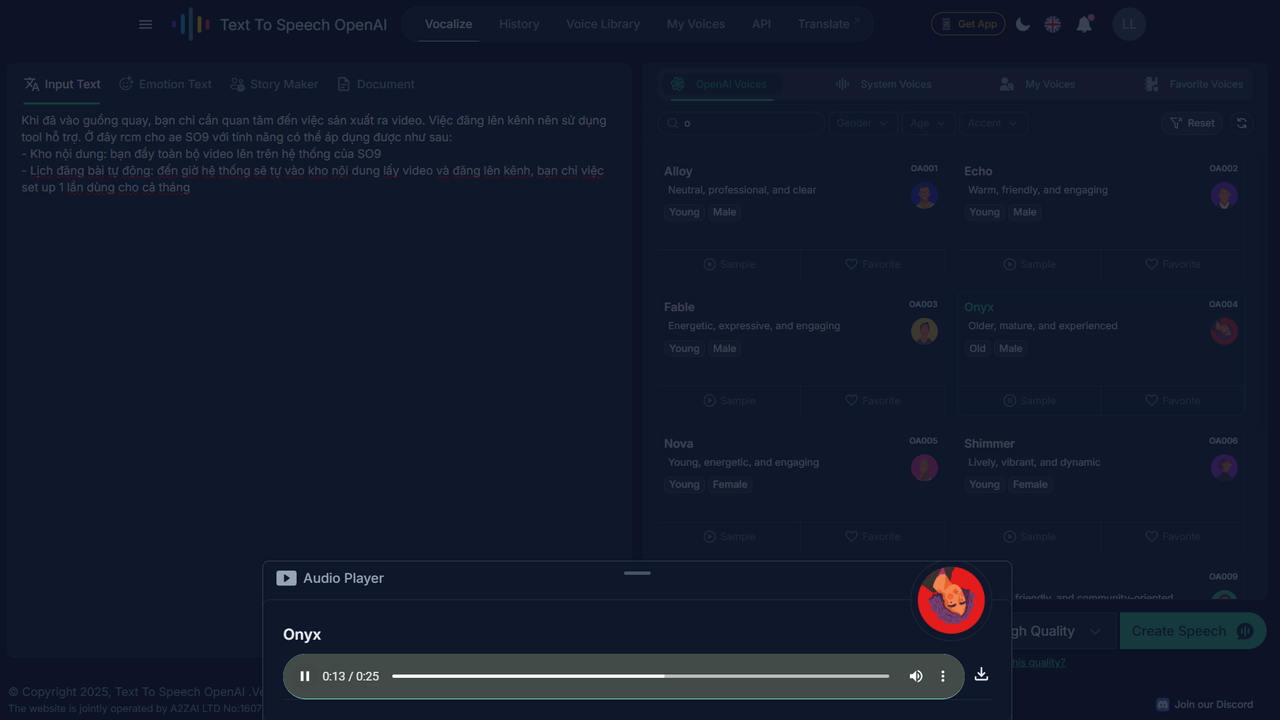The width and height of the screenshot is (1280, 720).
Task: Favorite the Fable voice
Action: [x=873, y=400]
